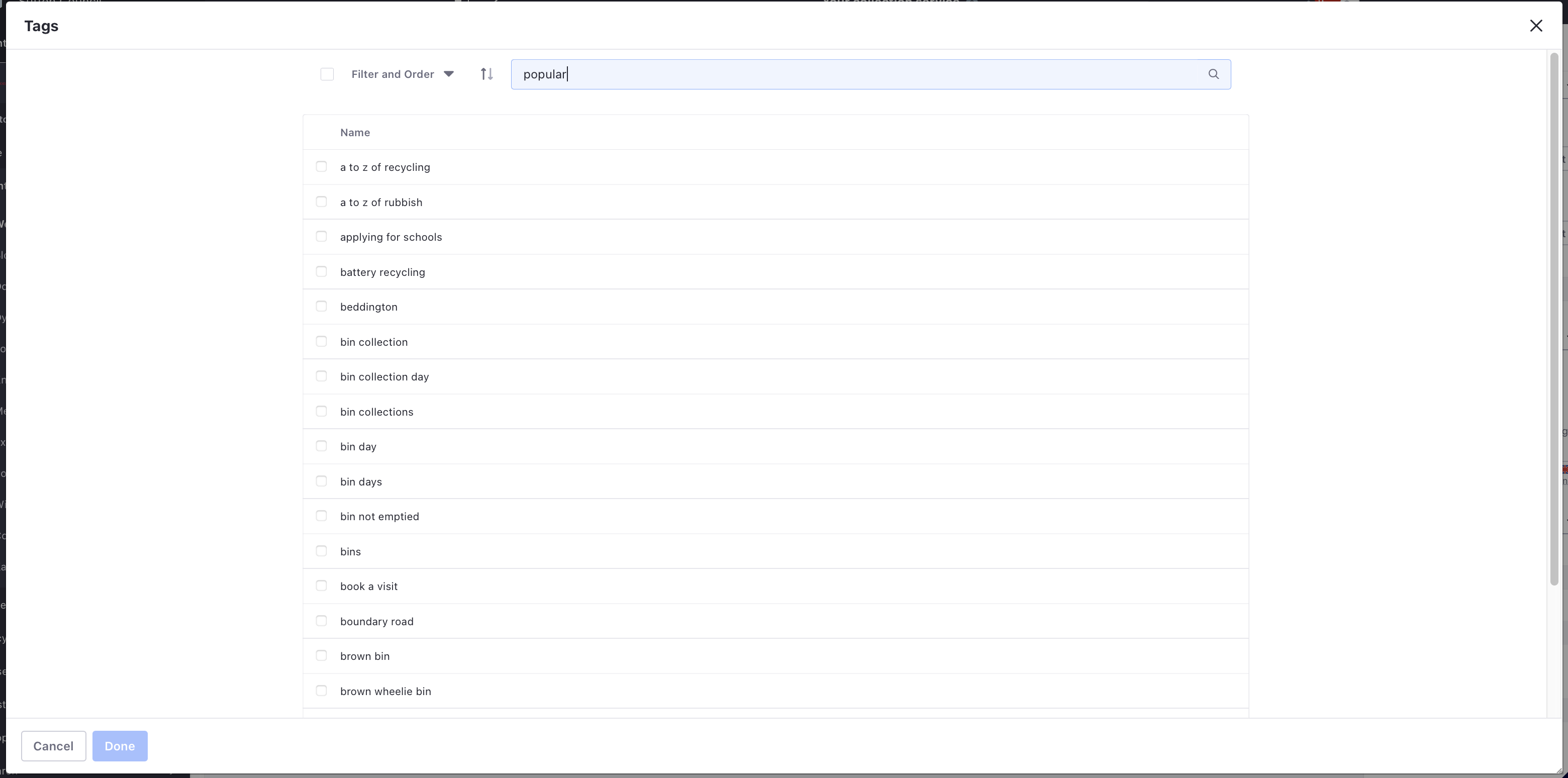This screenshot has height=778, width=1568.
Task: Reverse sort order with arrows icon
Action: (x=486, y=74)
